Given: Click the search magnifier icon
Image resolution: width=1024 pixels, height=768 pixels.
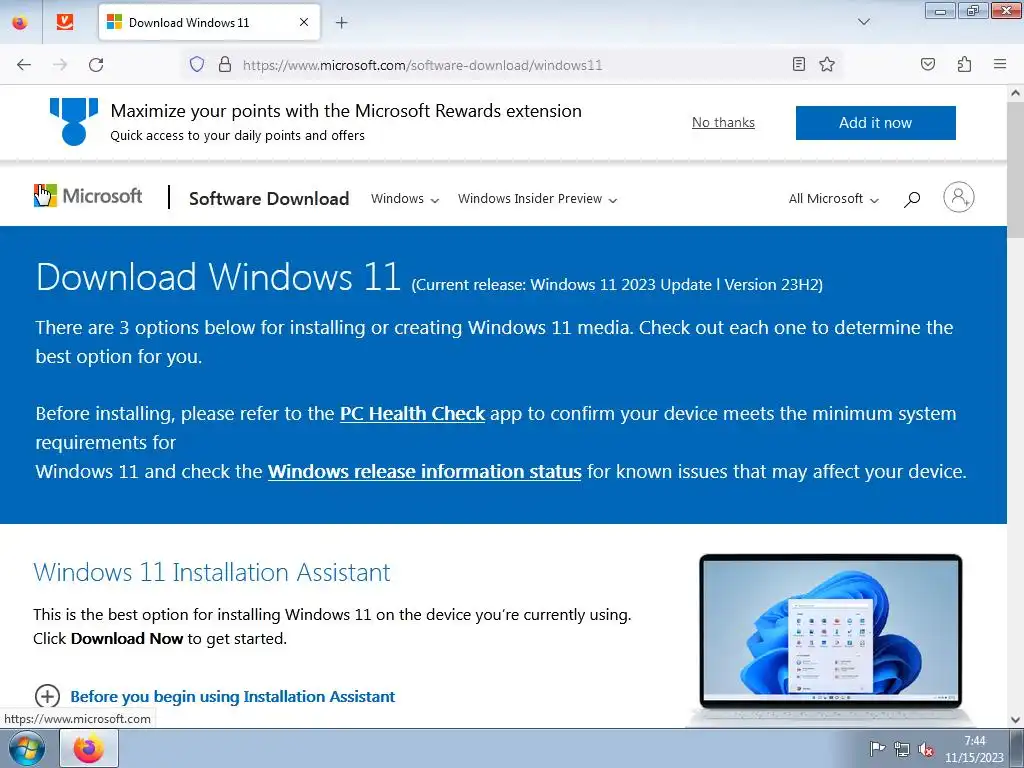Looking at the screenshot, I should pyautogui.click(x=912, y=199).
